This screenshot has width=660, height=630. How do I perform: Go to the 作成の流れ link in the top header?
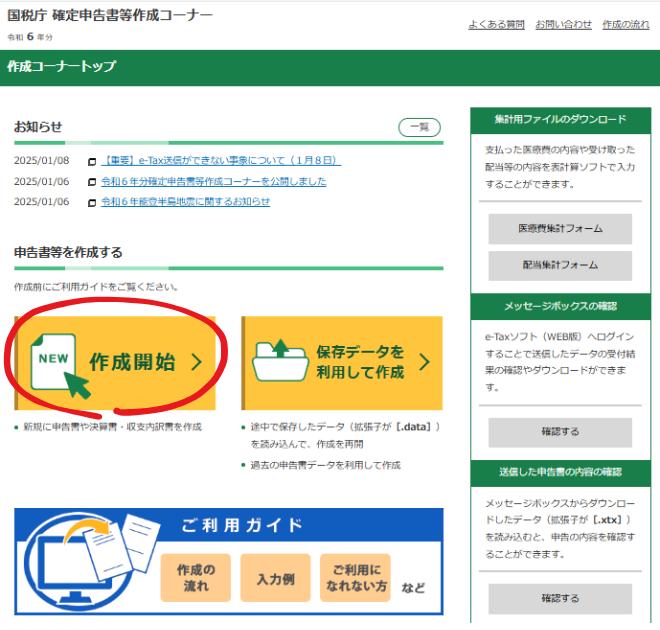point(625,24)
